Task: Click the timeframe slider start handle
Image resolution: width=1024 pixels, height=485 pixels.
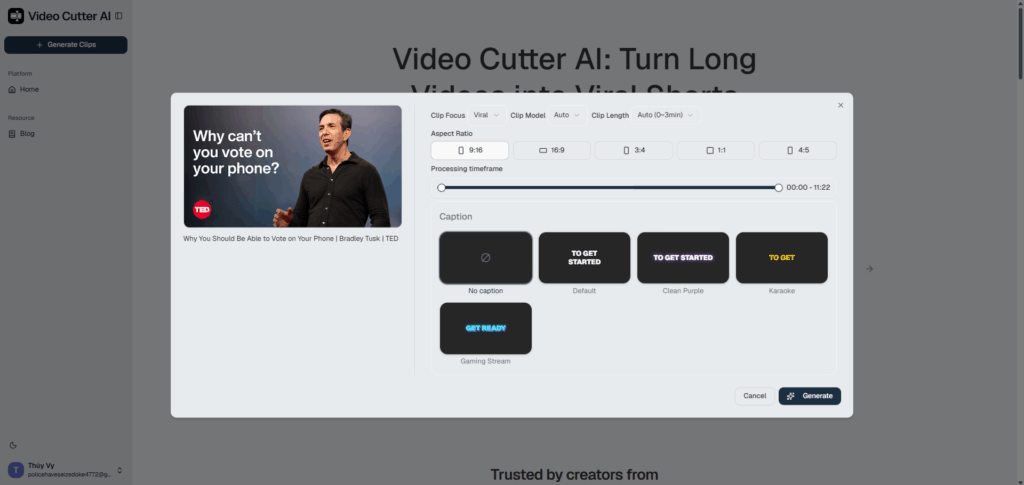Action: (441, 188)
